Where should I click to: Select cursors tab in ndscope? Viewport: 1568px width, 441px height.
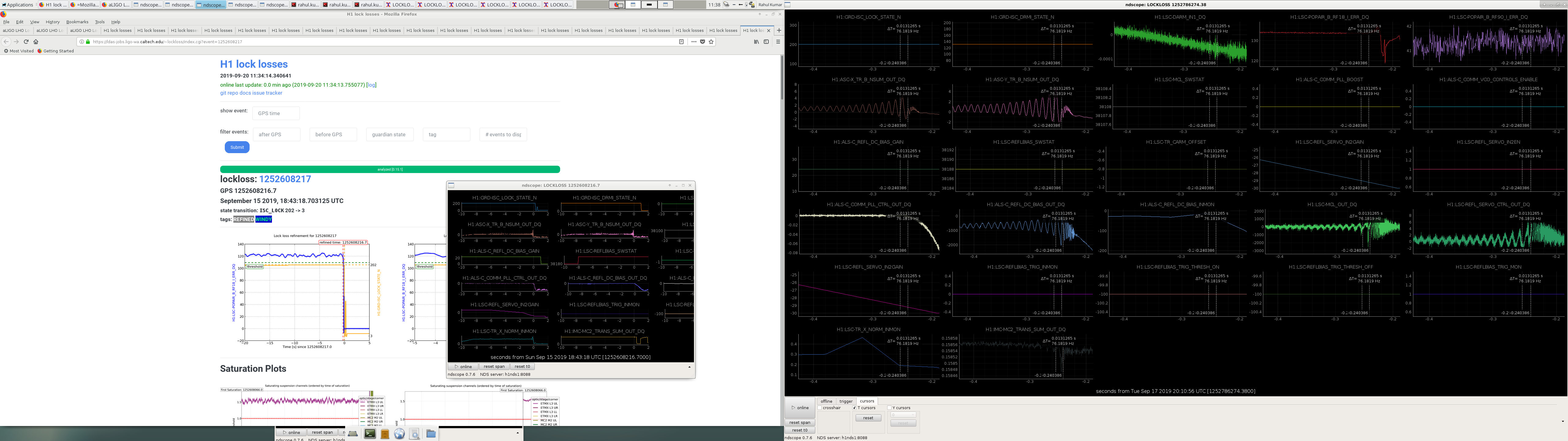point(867,401)
